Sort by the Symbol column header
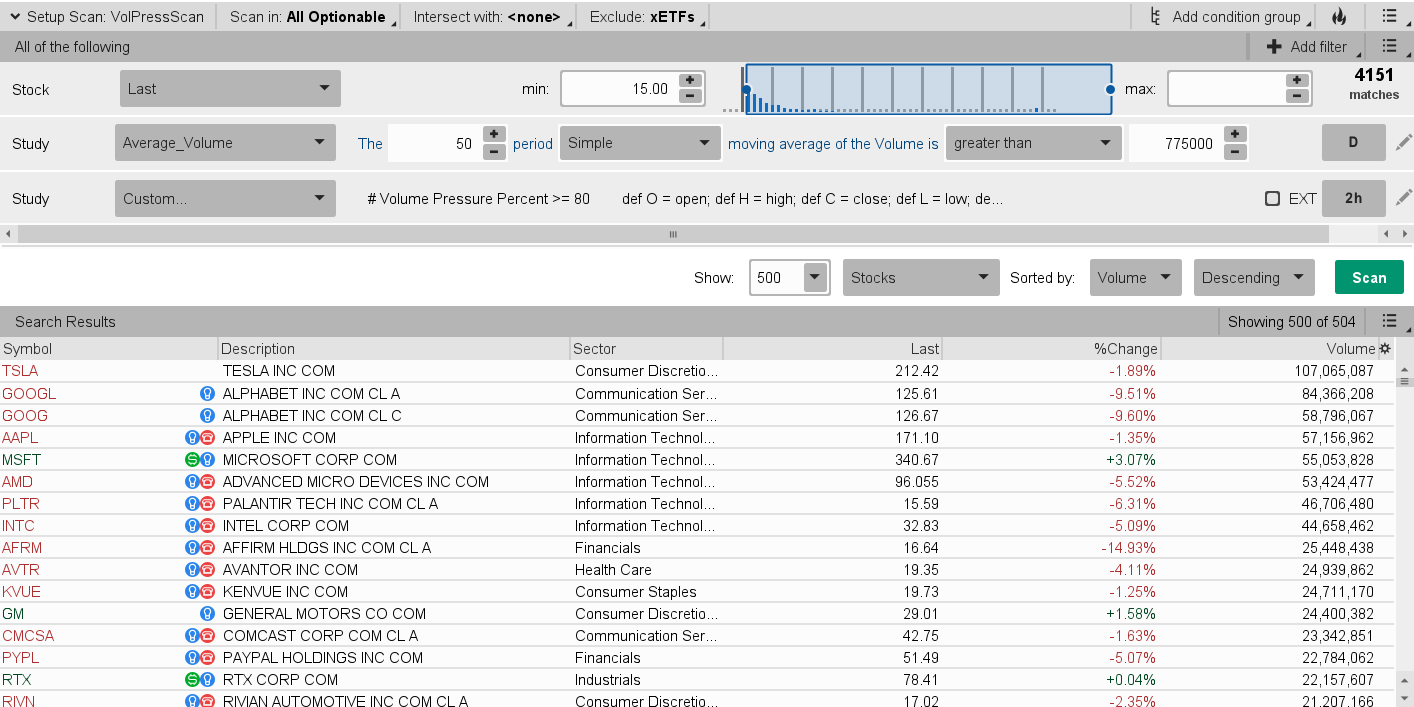This screenshot has width=1414, height=707. click(109, 349)
